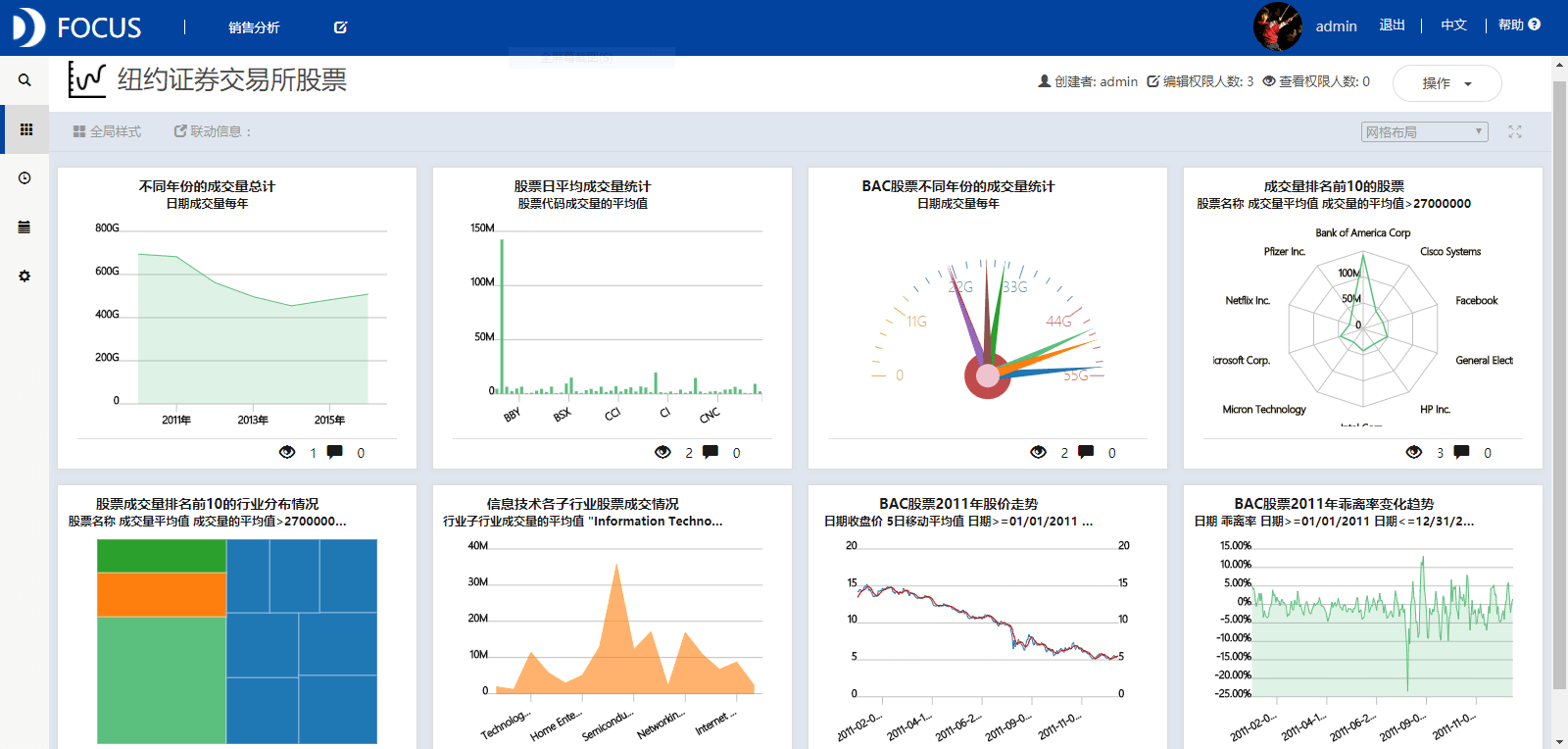Click comment icon on 不同年份的成交量总计 card
The width and height of the screenshot is (1568, 749).
(334, 452)
